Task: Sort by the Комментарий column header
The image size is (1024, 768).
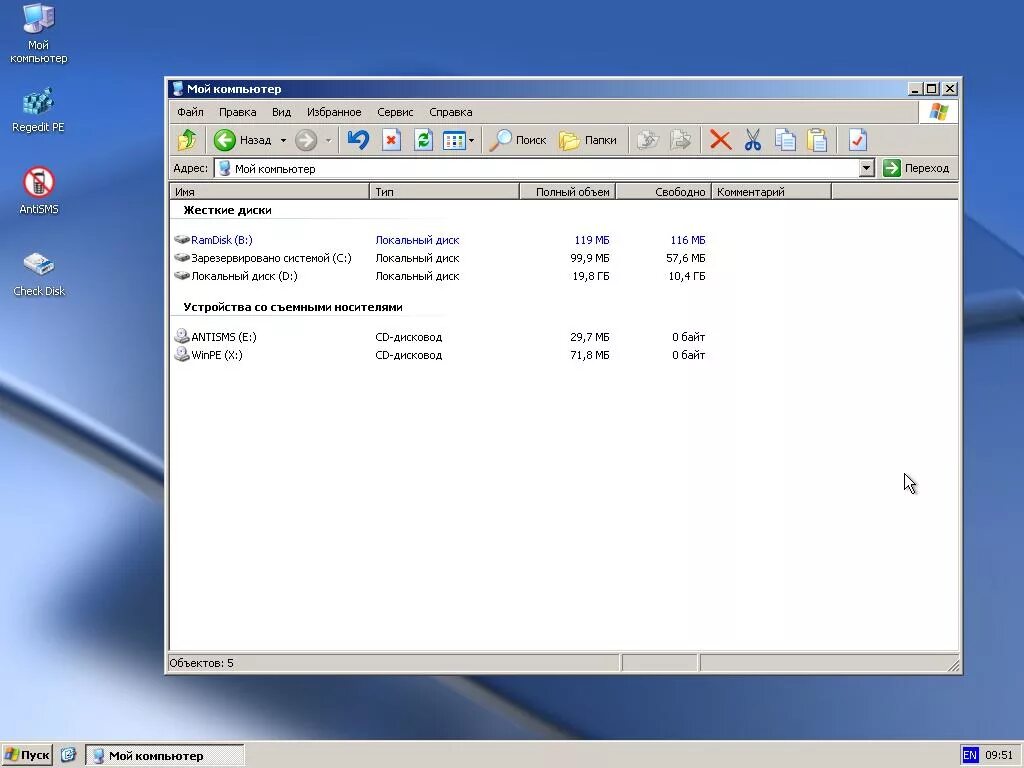Action: [x=771, y=191]
